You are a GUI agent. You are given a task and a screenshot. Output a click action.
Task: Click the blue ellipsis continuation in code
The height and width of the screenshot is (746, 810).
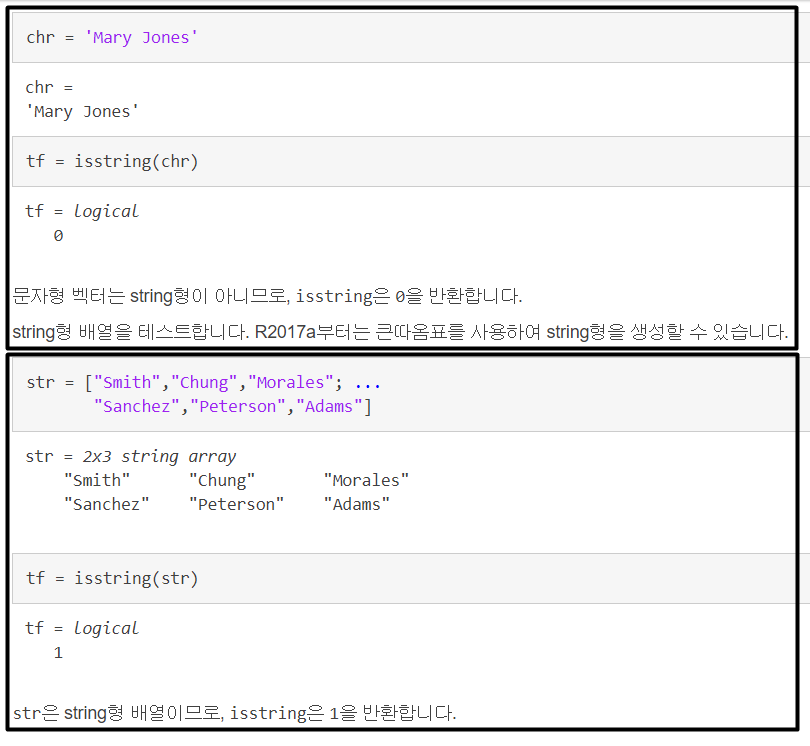368,385
